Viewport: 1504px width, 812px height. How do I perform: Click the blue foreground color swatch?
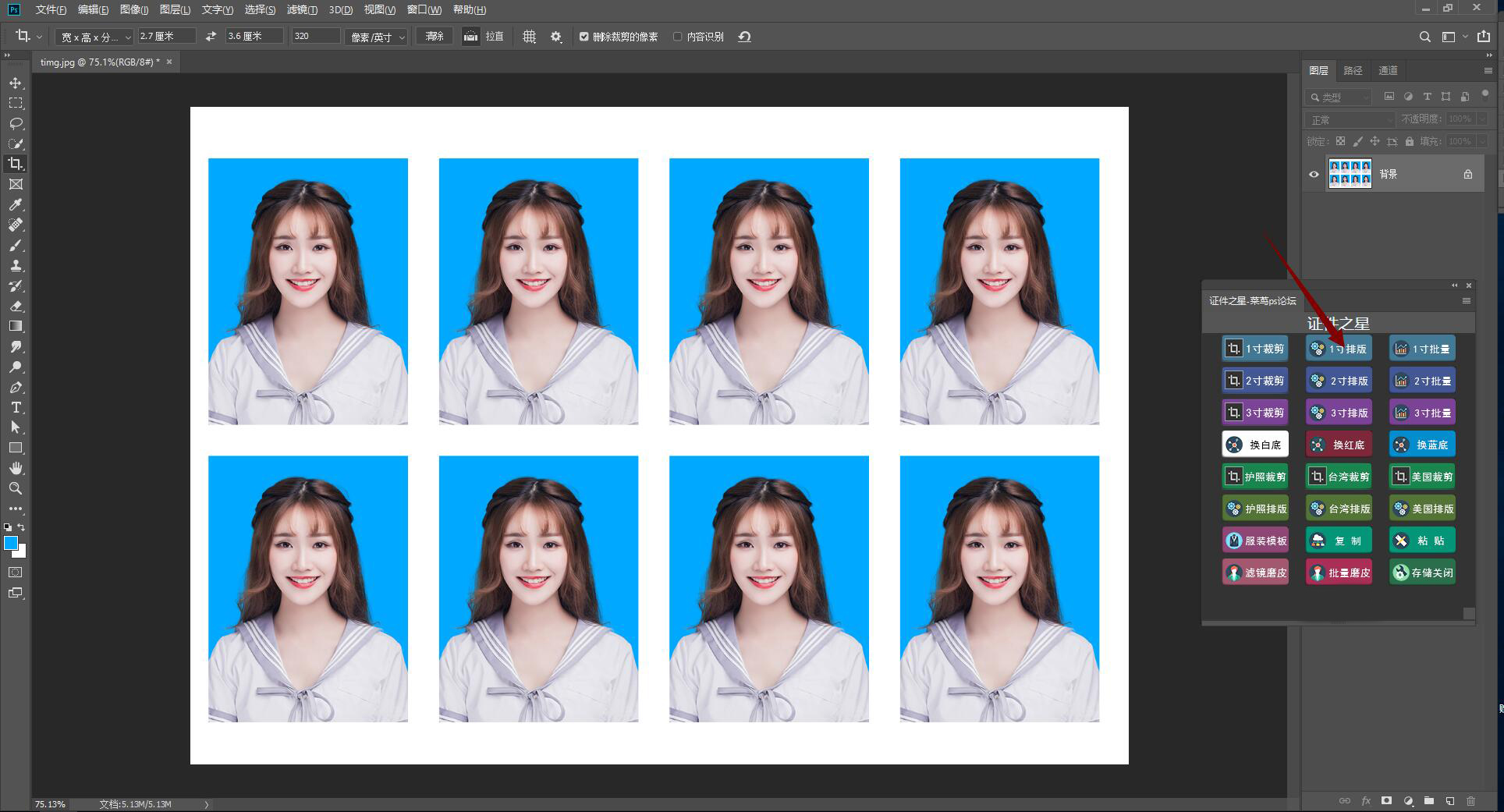10,543
